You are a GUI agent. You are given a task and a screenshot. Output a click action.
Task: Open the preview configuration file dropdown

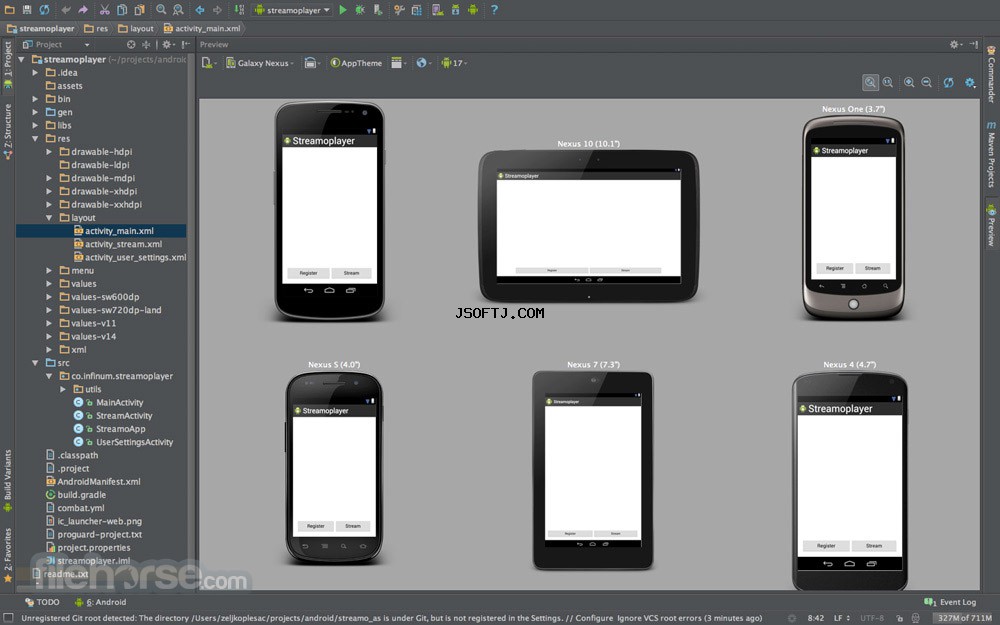(x=209, y=62)
